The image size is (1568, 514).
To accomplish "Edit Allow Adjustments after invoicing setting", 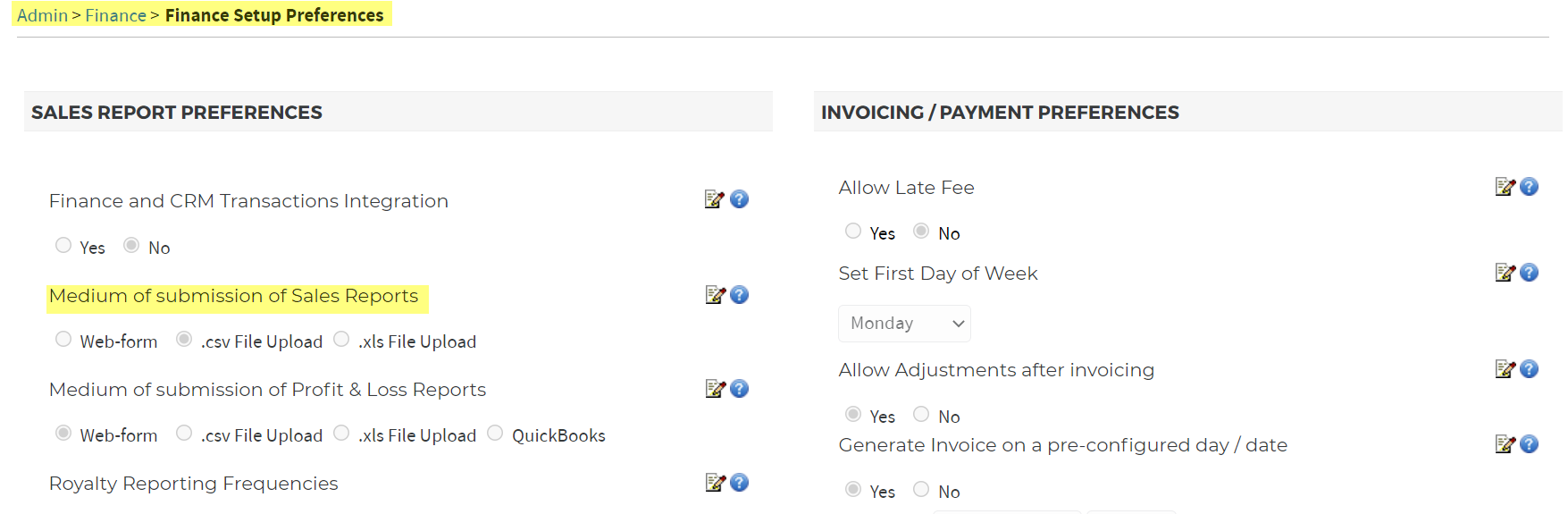I will 1505,369.
